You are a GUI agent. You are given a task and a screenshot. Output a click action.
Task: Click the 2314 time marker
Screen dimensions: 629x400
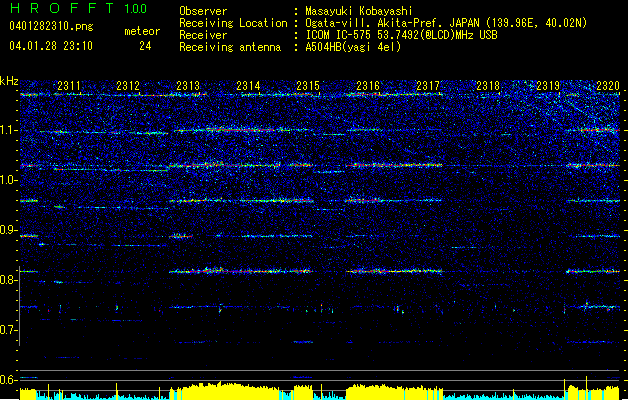(x=248, y=86)
